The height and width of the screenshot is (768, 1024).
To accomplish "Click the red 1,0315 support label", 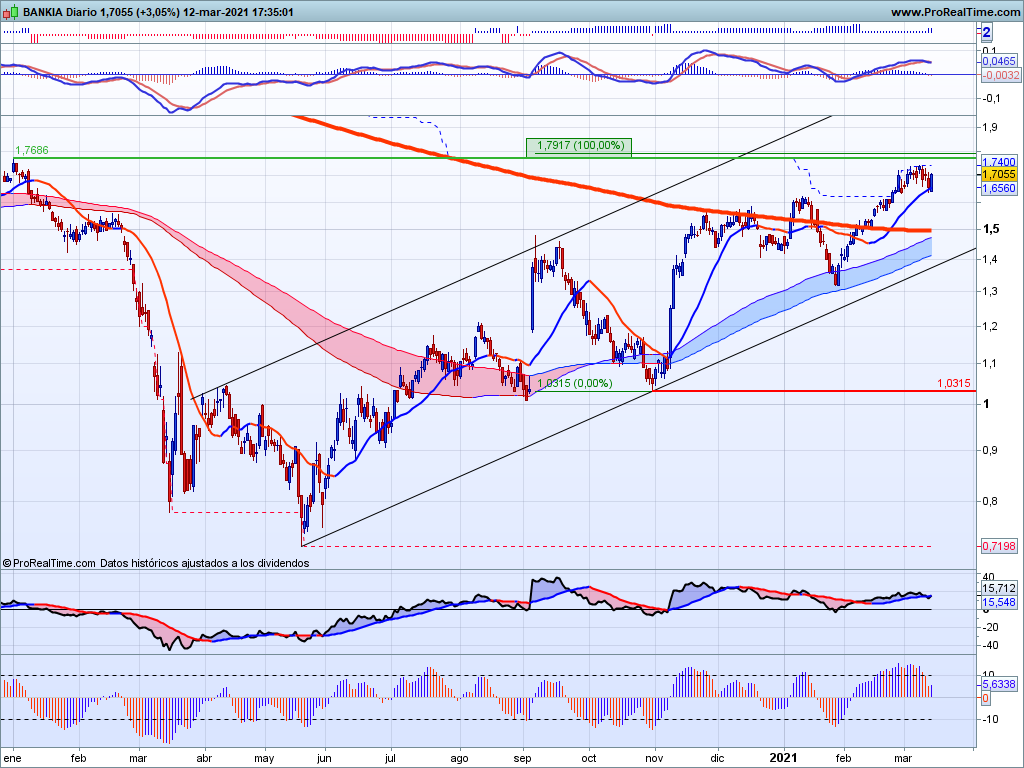I will click(953, 383).
